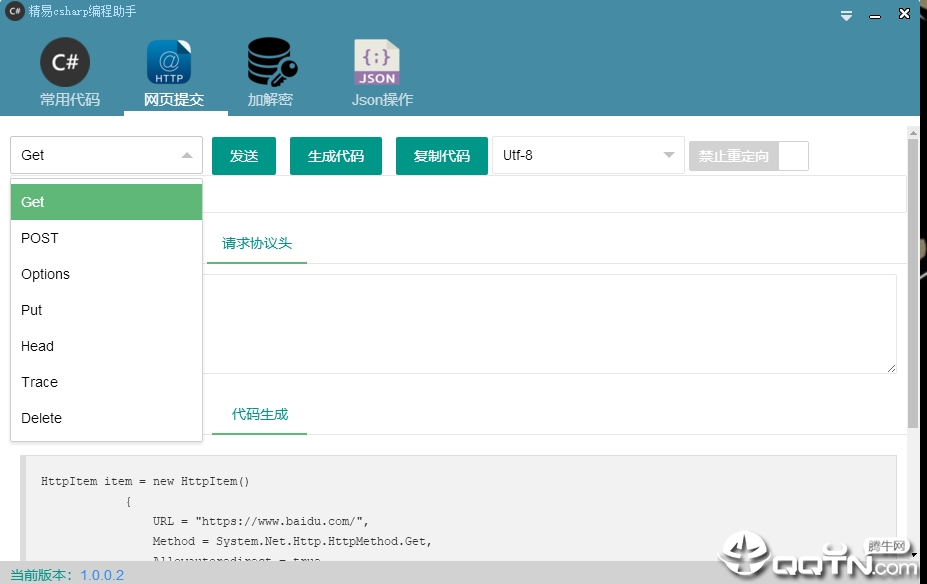Click scrollbar up arrow
Screen dimensions: 927x584
point(913,133)
